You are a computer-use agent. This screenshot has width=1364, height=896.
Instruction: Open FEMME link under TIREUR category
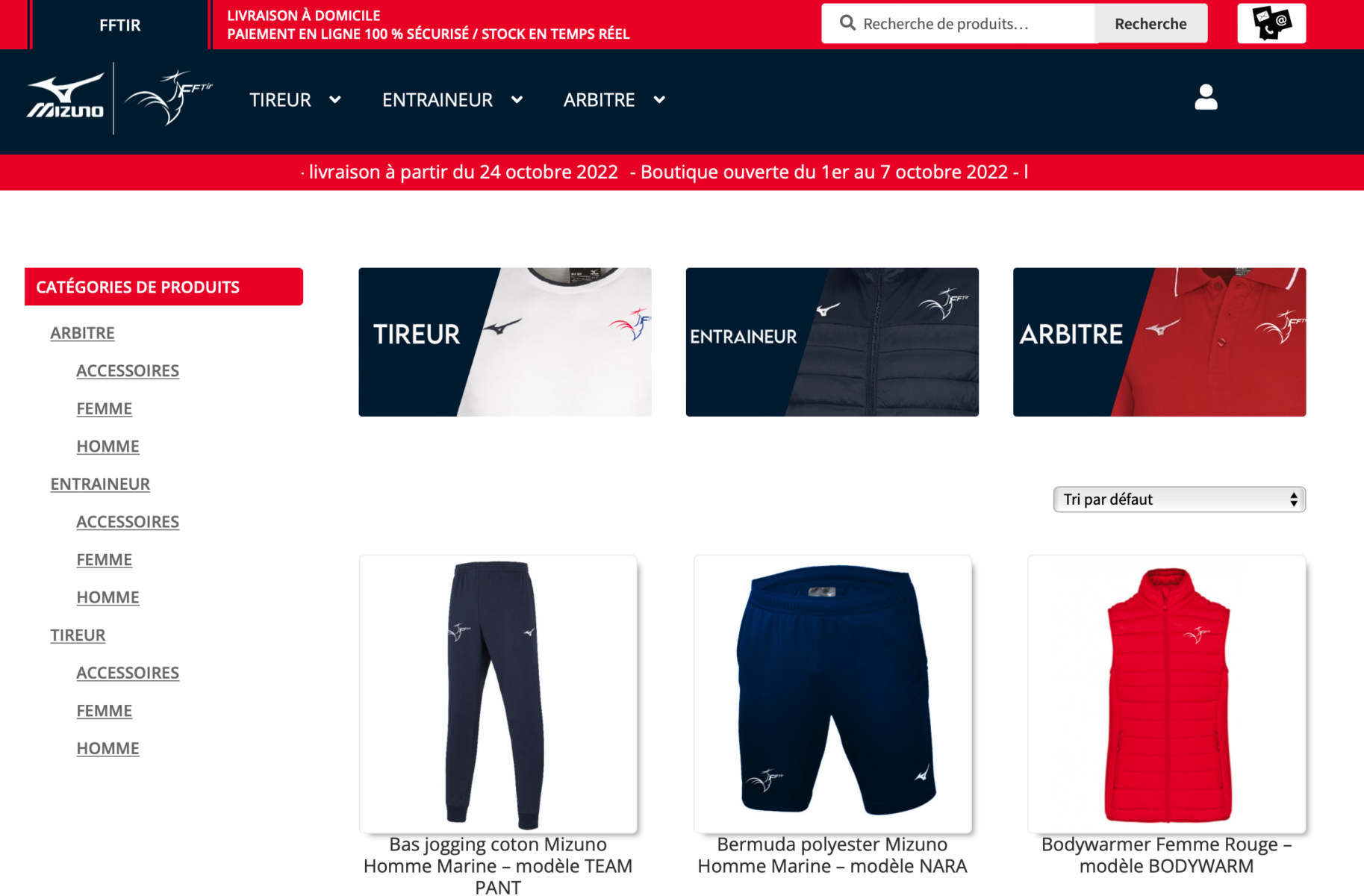(x=104, y=710)
